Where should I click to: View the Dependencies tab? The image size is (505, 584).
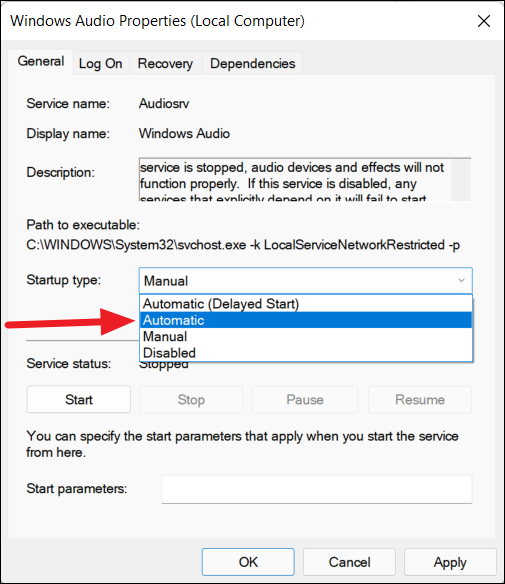252,64
